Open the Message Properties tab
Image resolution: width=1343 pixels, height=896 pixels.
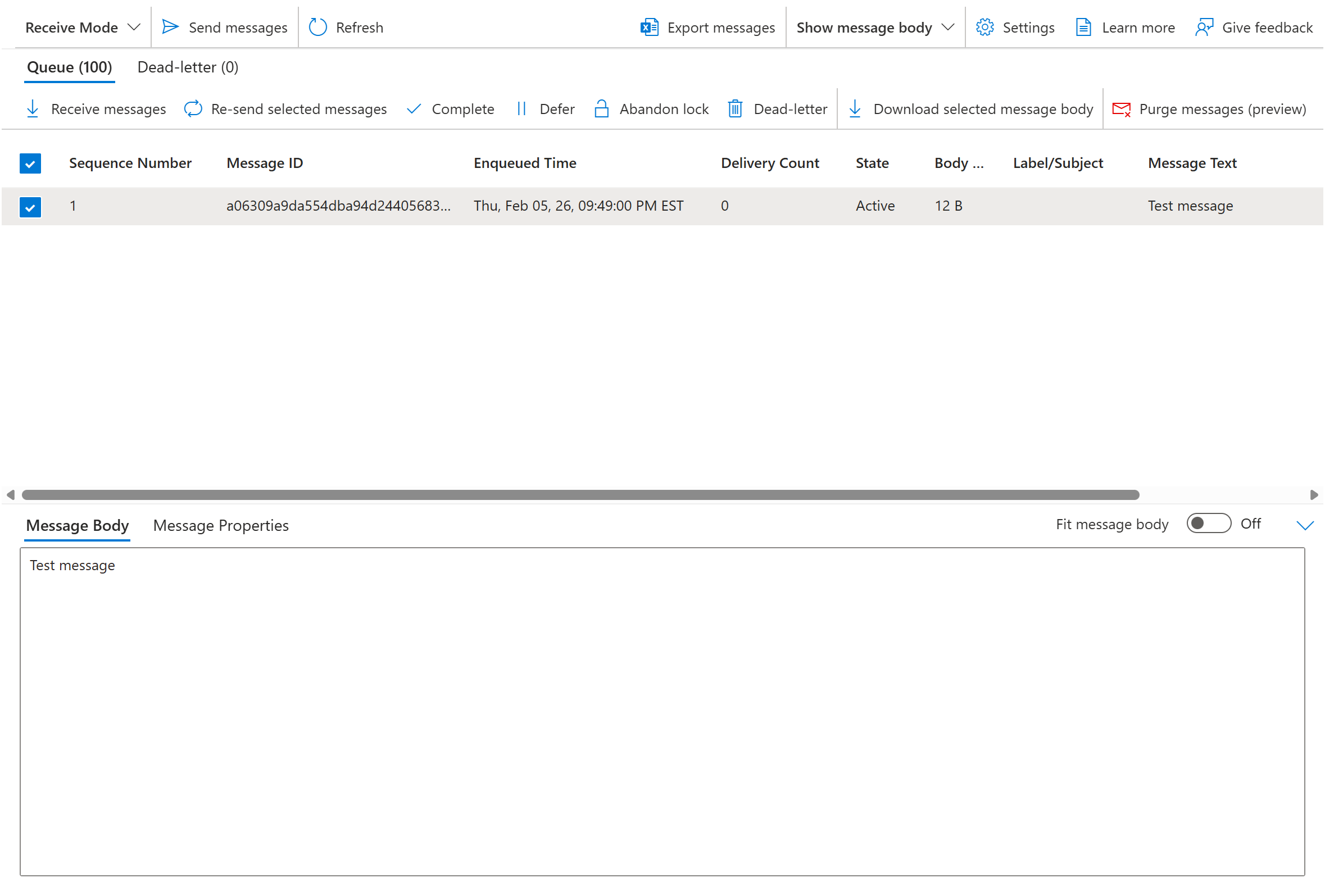[221, 525]
